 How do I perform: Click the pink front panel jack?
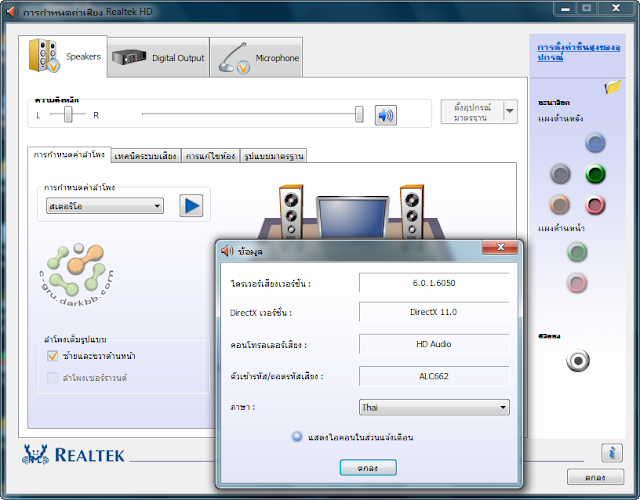point(577,282)
